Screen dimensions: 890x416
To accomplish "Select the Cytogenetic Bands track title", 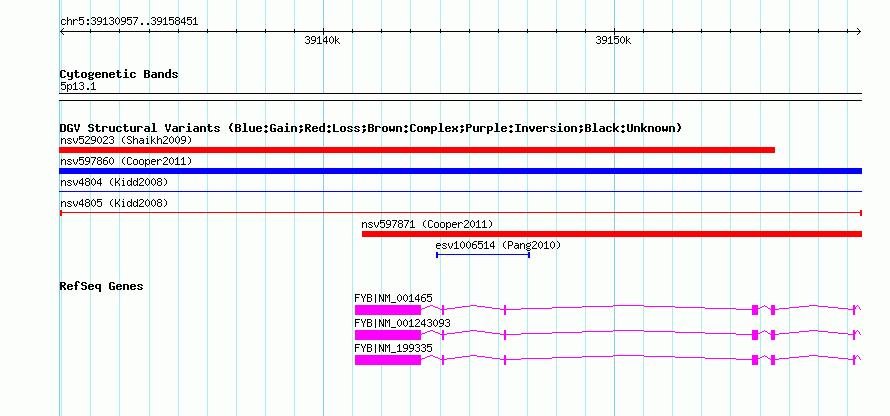I will (x=119, y=74).
